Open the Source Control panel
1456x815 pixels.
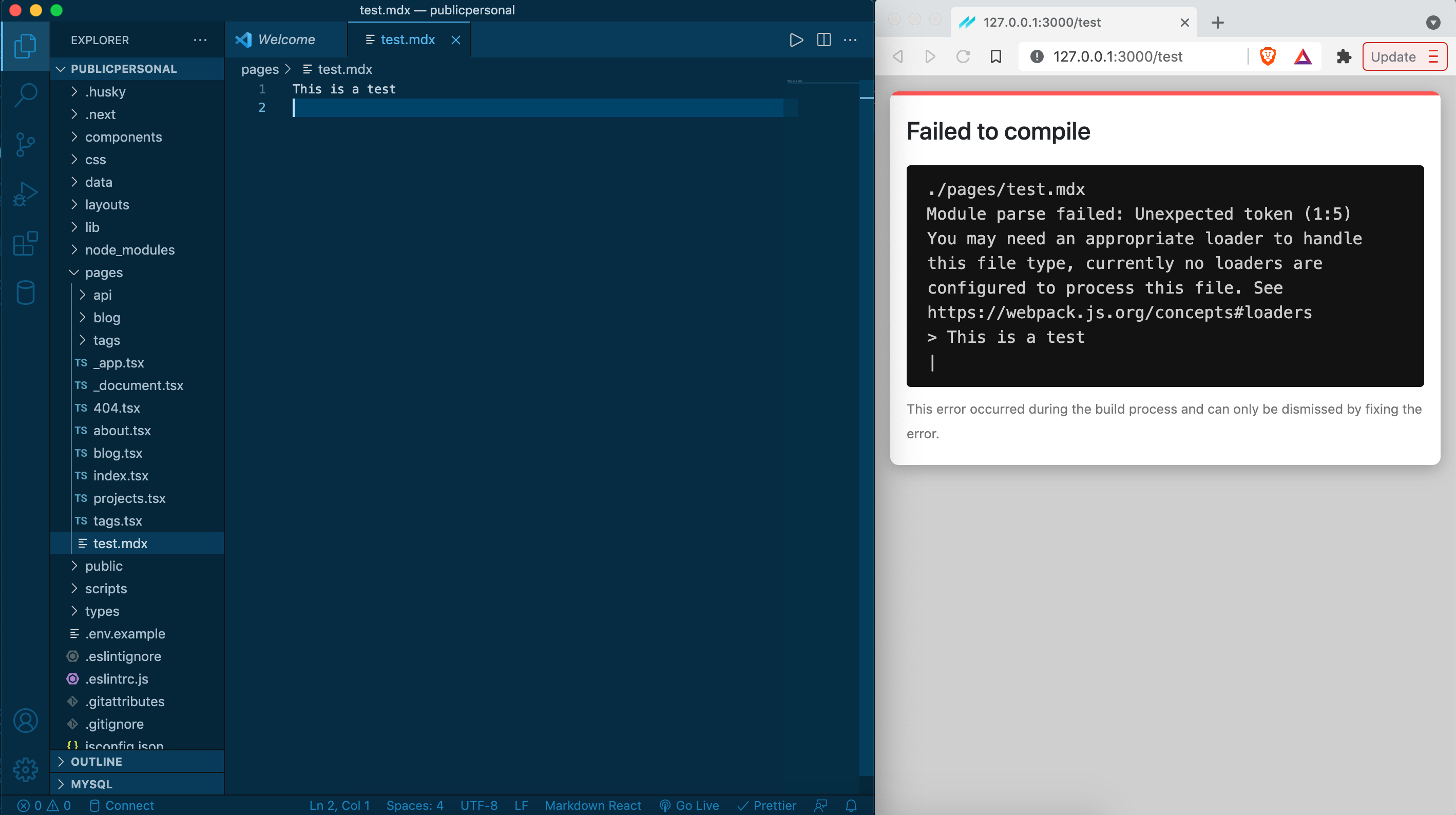[x=26, y=144]
